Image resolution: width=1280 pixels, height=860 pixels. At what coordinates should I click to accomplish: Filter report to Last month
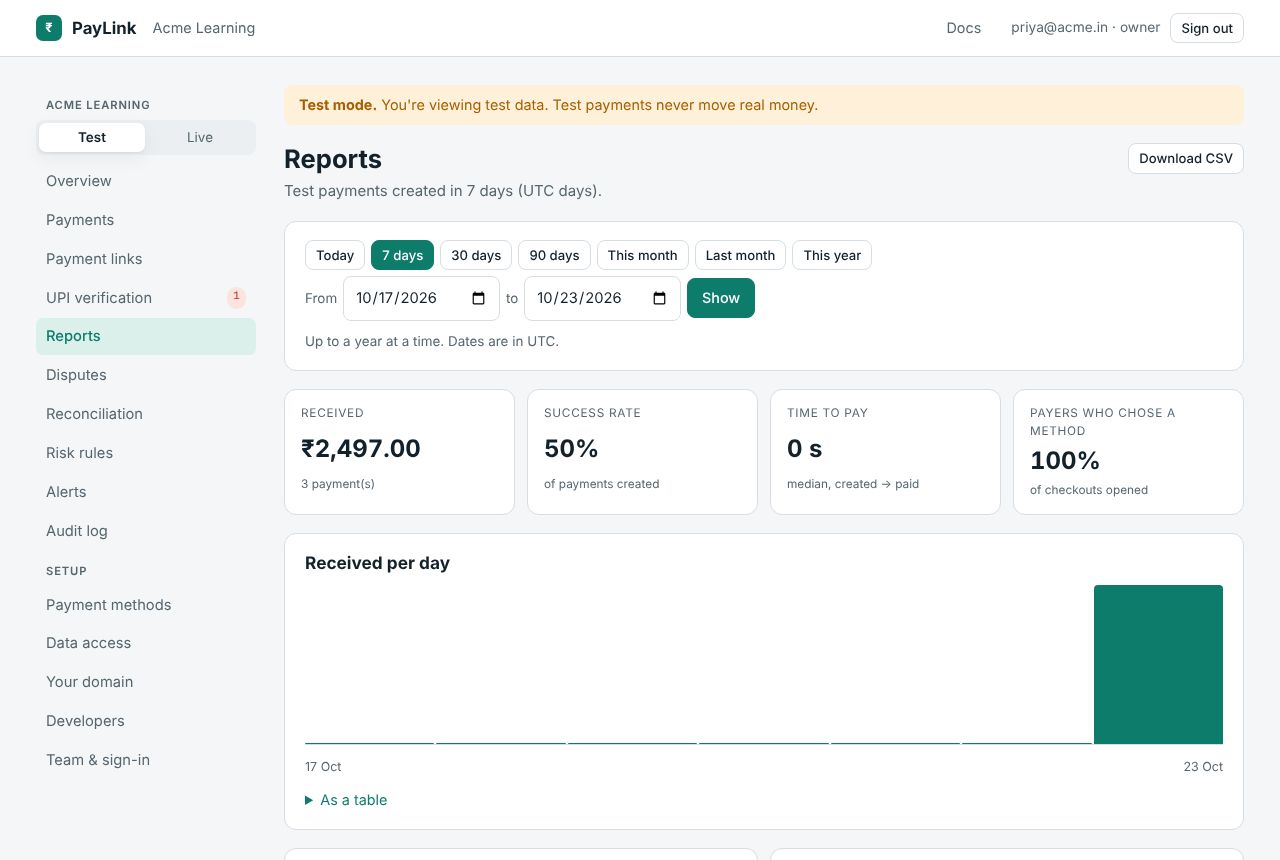[740, 255]
